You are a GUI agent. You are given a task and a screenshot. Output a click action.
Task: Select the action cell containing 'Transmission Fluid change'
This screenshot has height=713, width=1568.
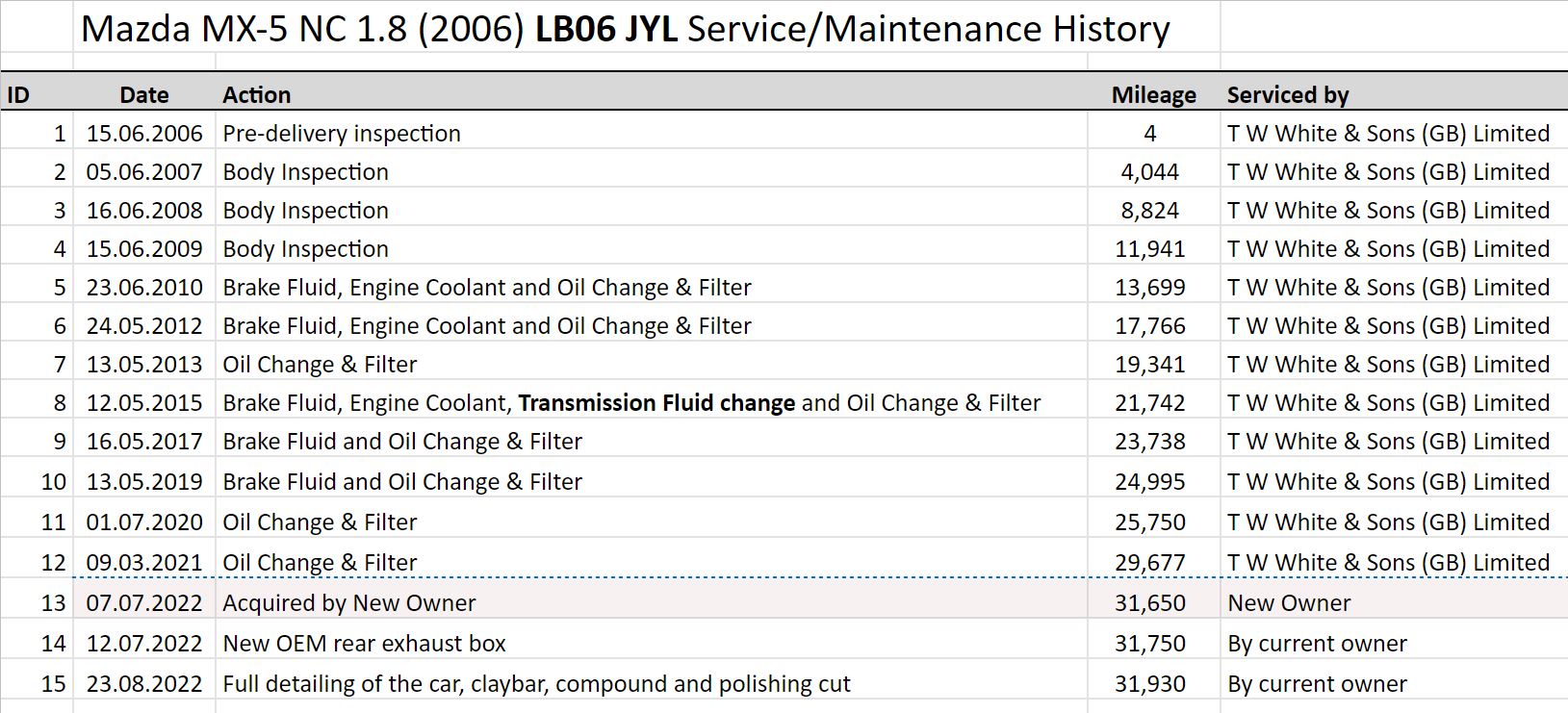pos(652,402)
